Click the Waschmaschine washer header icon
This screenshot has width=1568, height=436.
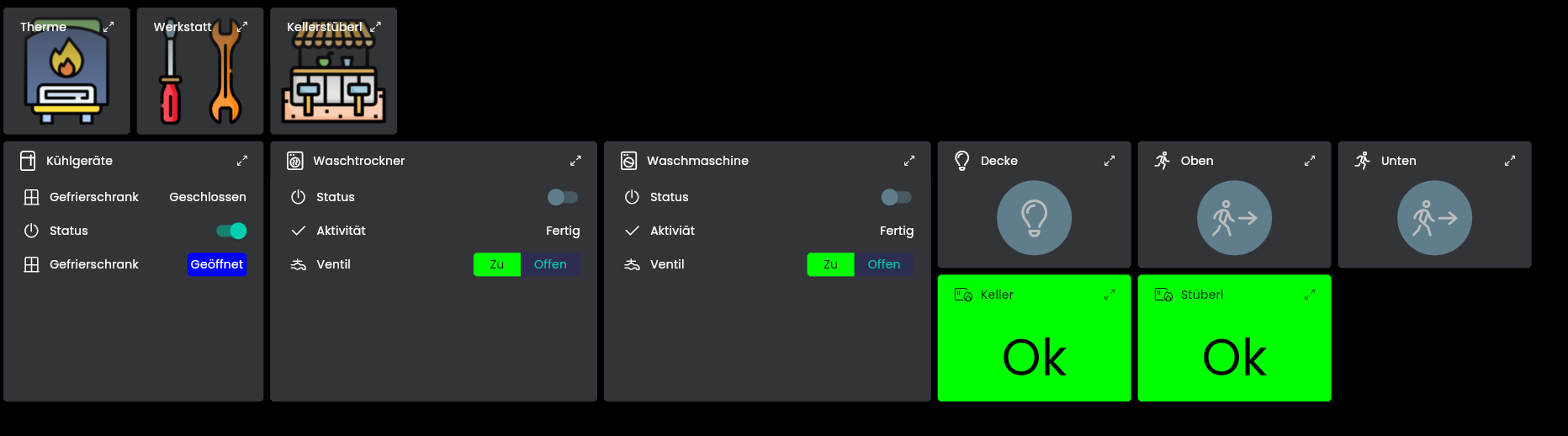(628, 161)
